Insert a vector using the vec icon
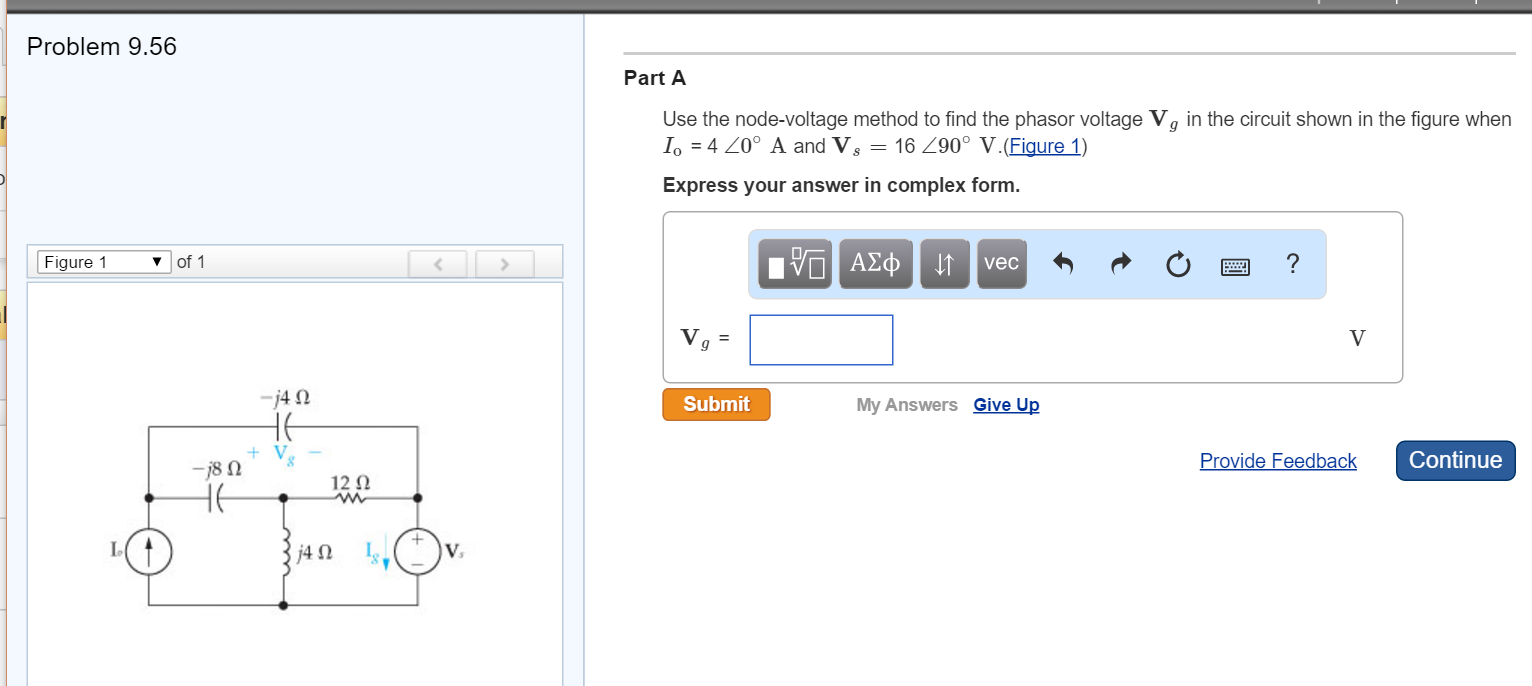 (1001, 263)
